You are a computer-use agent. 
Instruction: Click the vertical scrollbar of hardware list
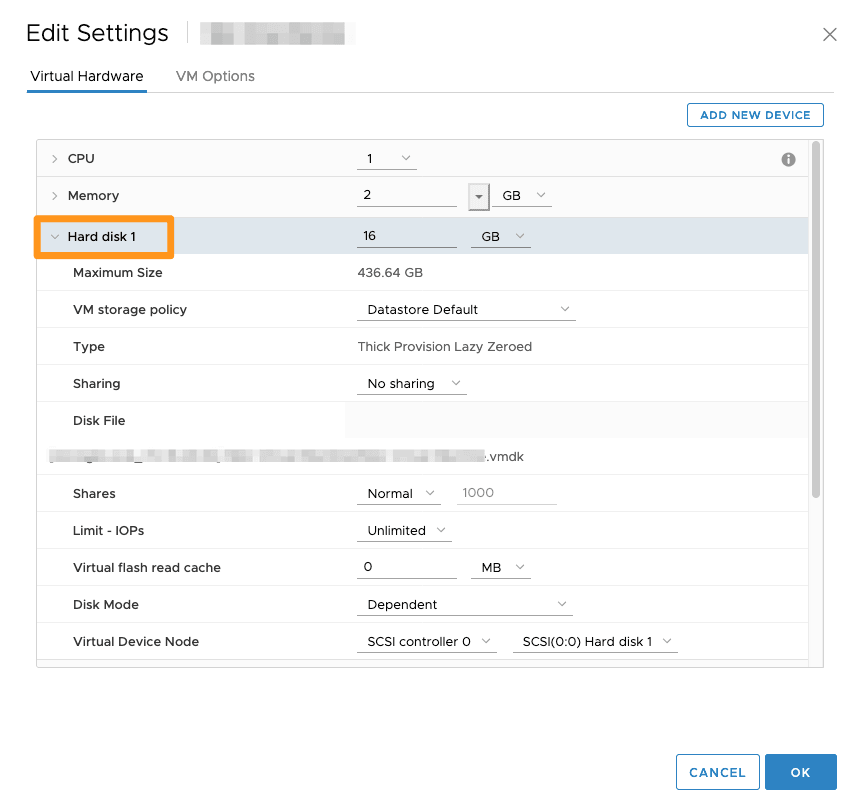tap(816, 319)
